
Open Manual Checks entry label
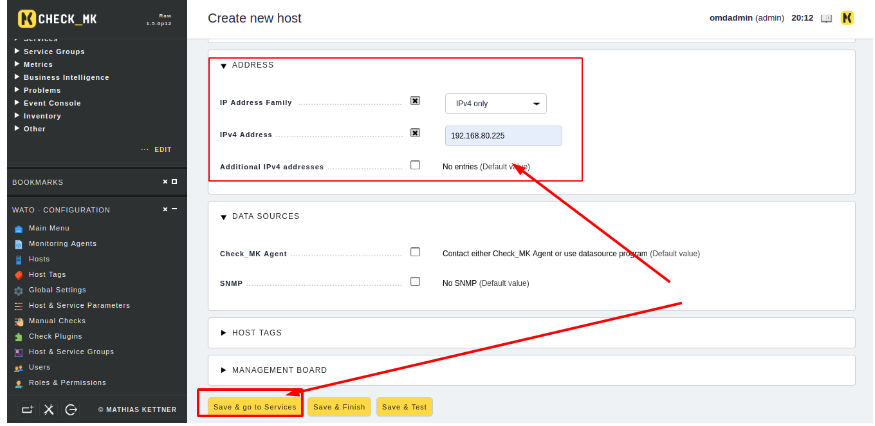coord(57,320)
